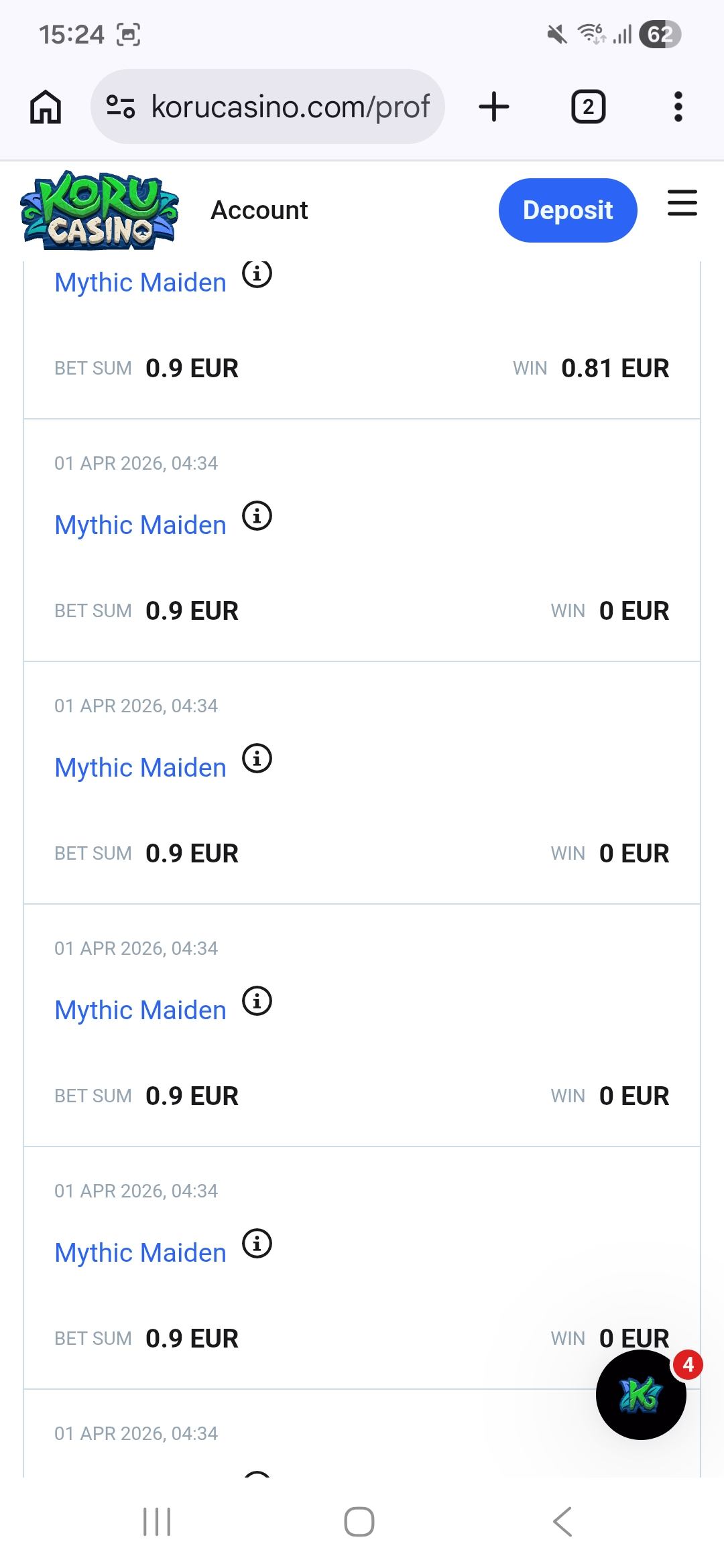The height and width of the screenshot is (1568, 724).
Task: Tap the Android recent apps button
Action: (x=157, y=1522)
